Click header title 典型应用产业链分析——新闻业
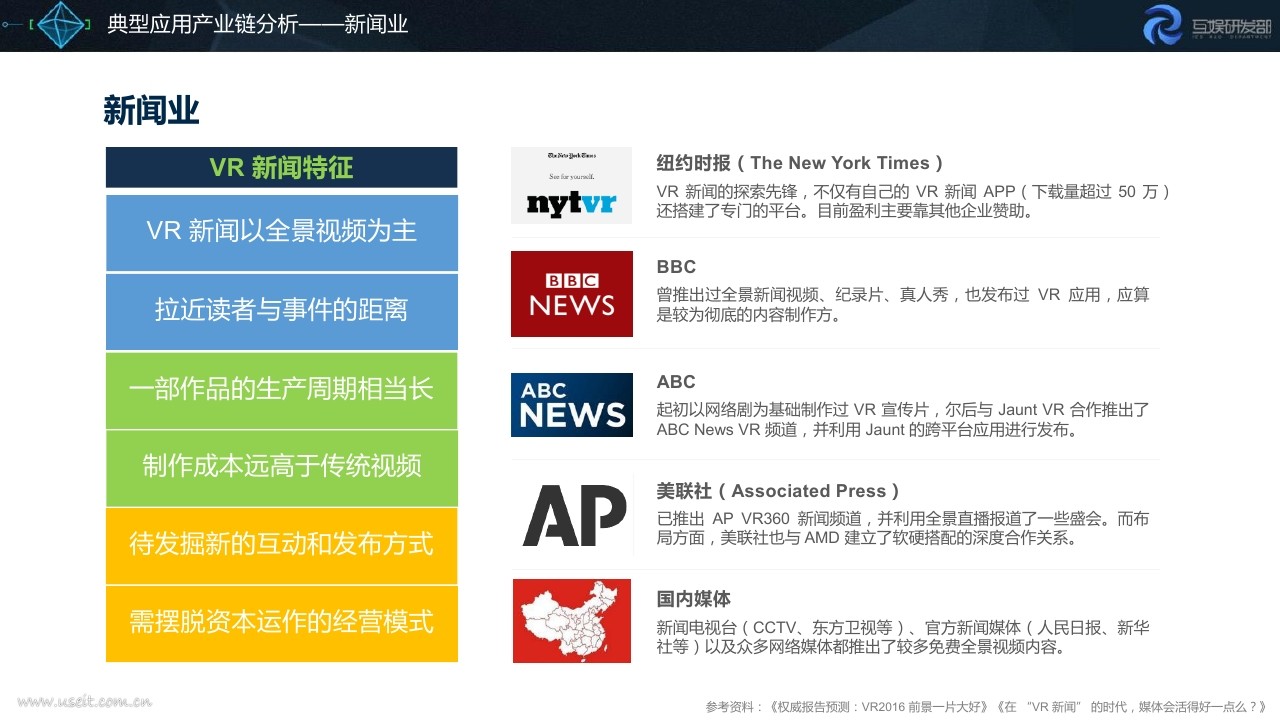Viewport: 1280px width, 720px height. click(x=257, y=24)
